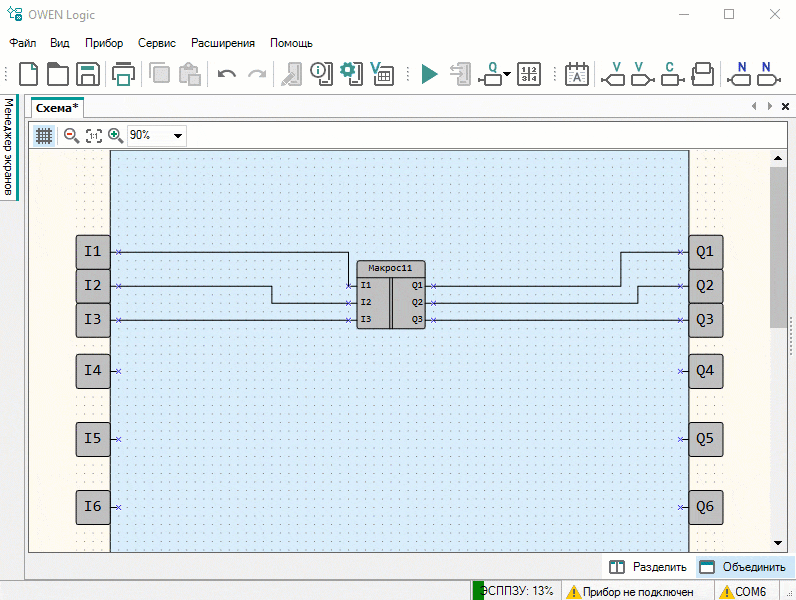Click the Save project icon
This screenshot has width=796, height=600.
click(x=88, y=74)
